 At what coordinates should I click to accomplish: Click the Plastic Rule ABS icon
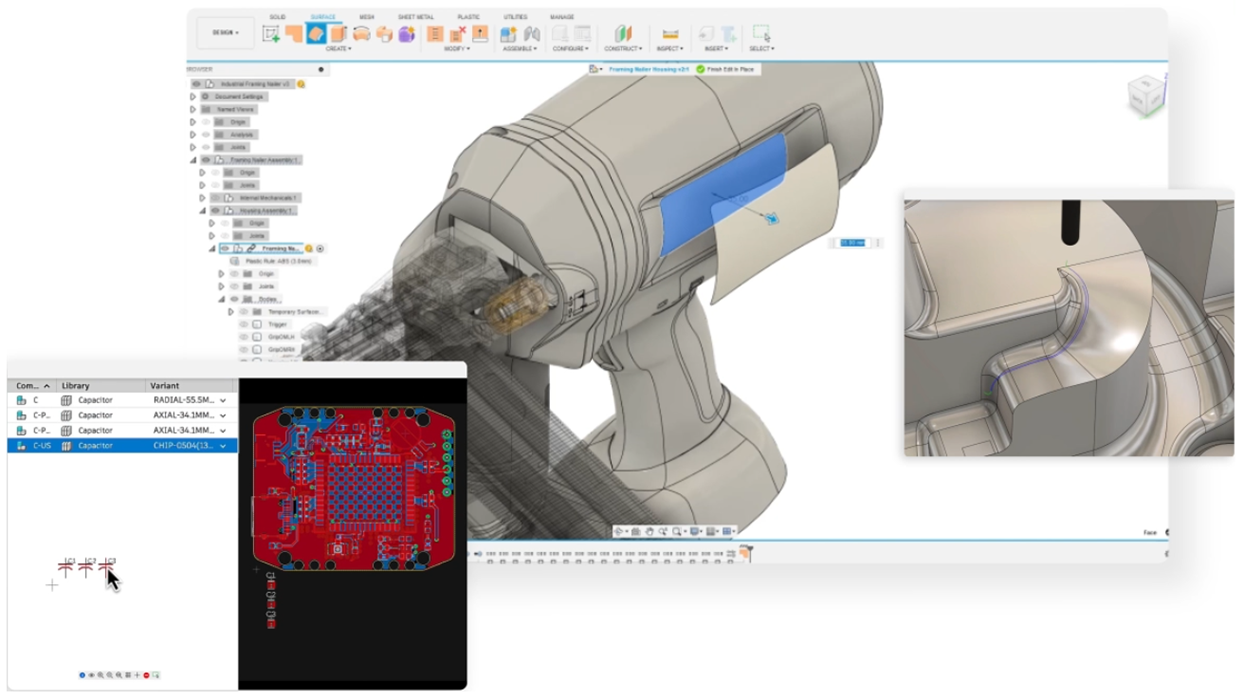tap(236, 261)
